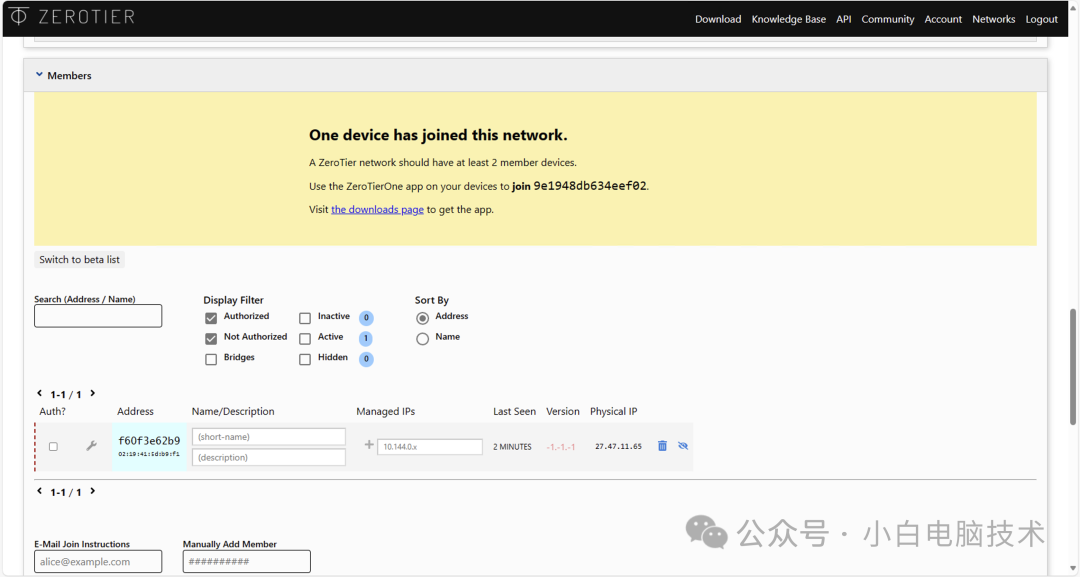The height and width of the screenshot is (577, 1080).
Task: Click the Physical IP column header
Action: pyautogui.click(x=614, y=411)
